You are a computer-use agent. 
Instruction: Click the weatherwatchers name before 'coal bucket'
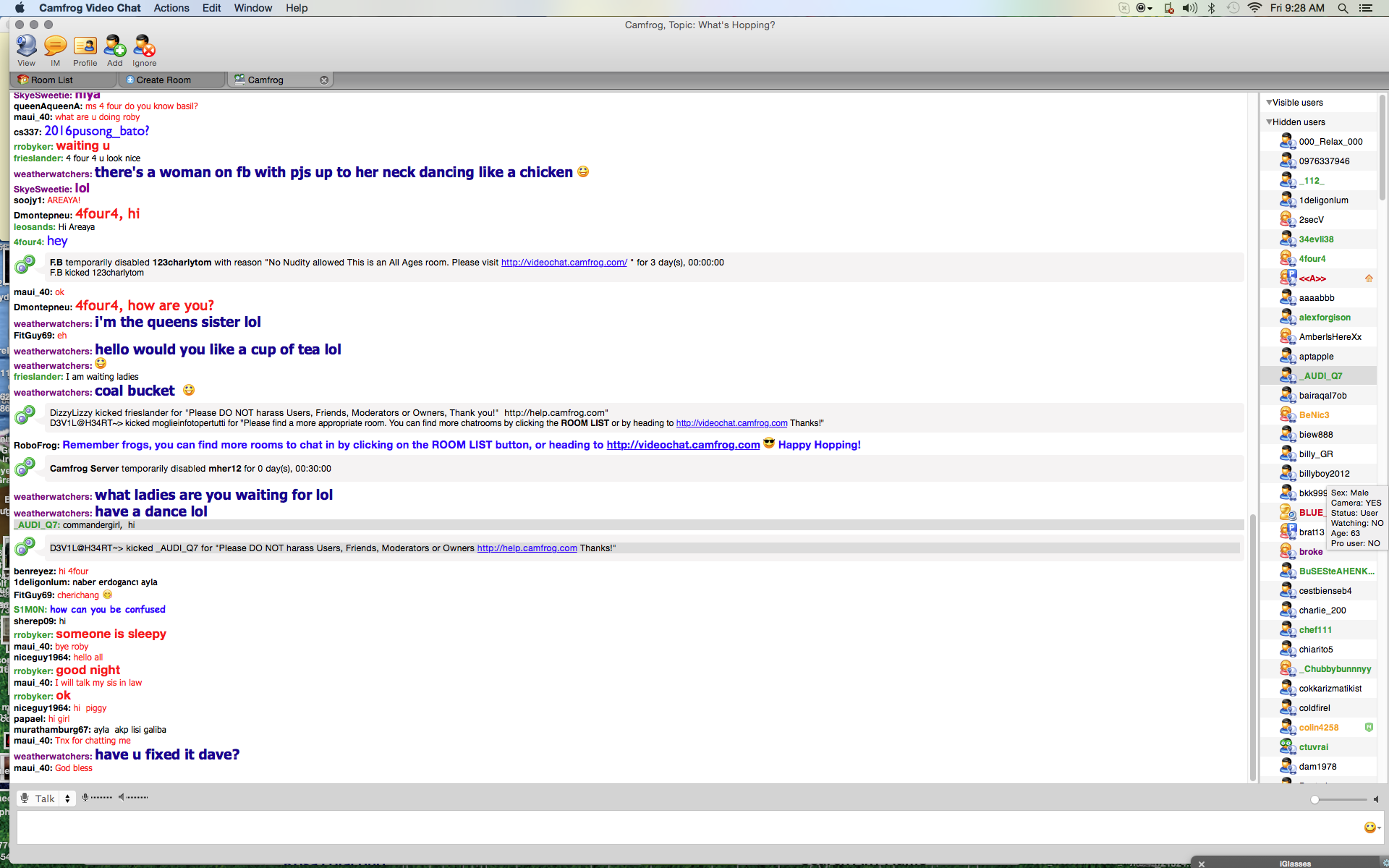(x=52, y=393)
